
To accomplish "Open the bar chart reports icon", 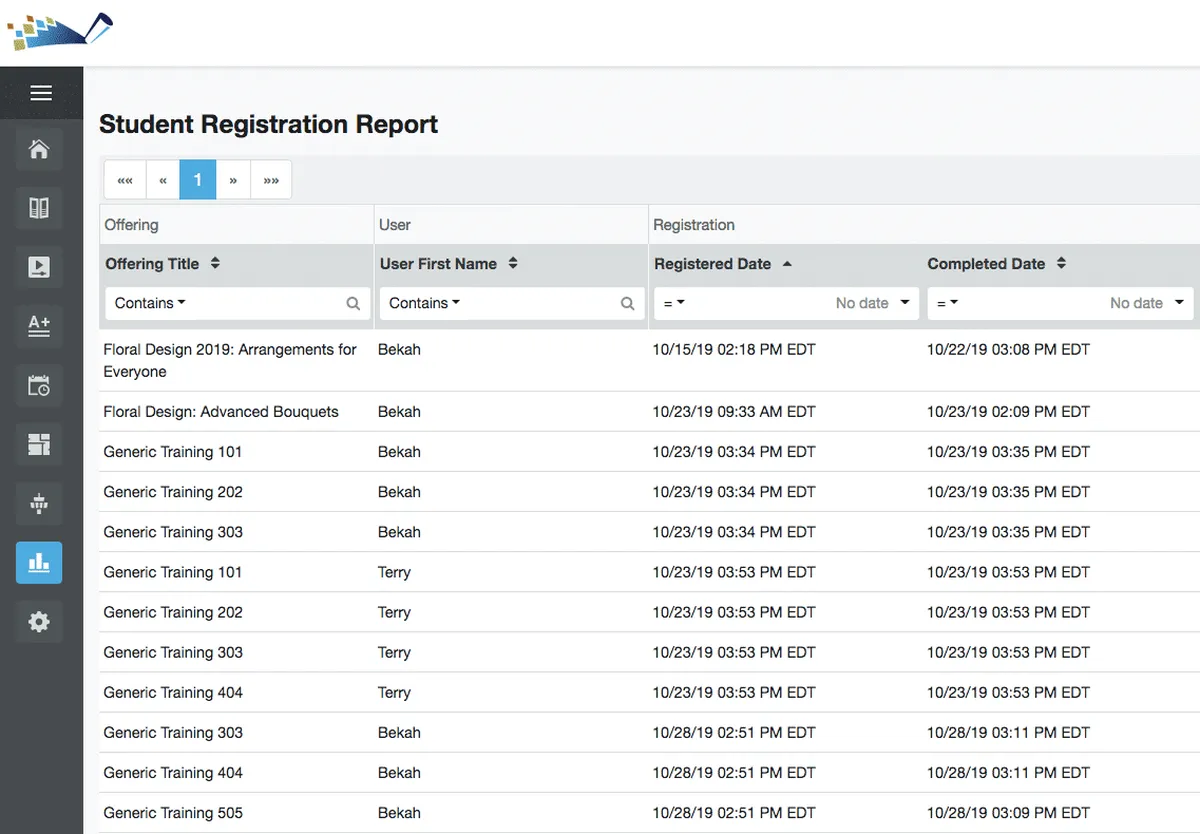I will coord(39,563).
